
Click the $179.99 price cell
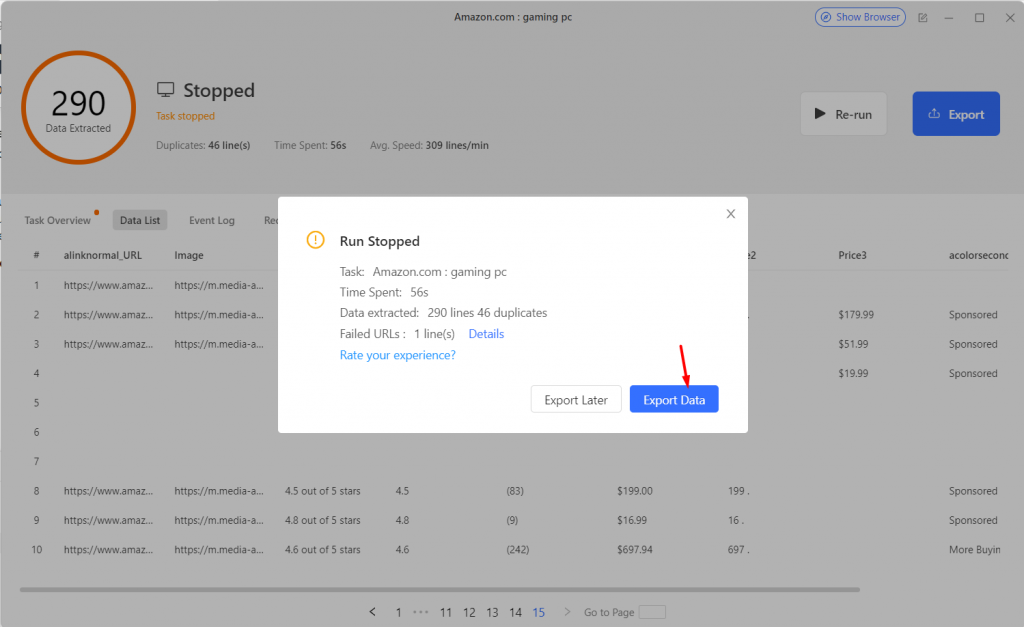click(856, 315)
